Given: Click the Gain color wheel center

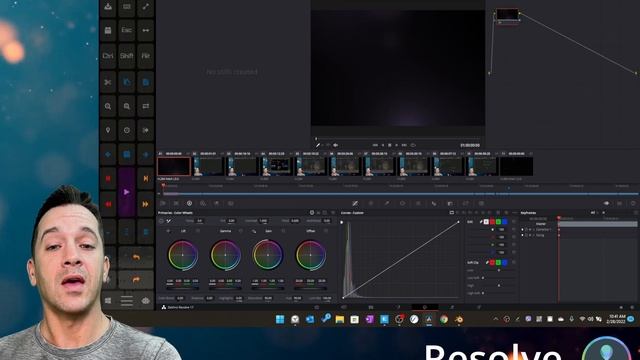Looking at the screenshot, I should click(x=268, y=255).
